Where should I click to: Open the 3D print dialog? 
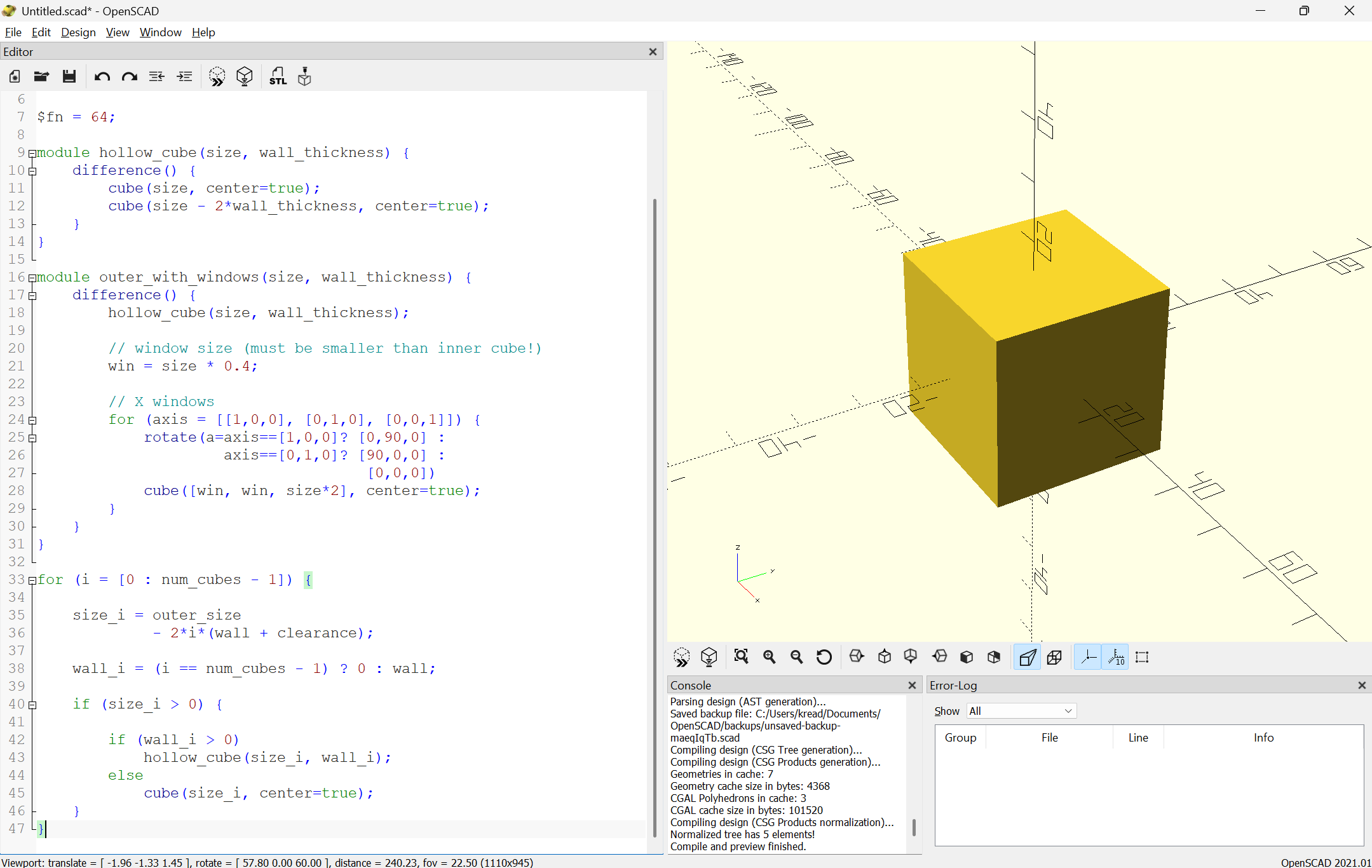point(304,76)
